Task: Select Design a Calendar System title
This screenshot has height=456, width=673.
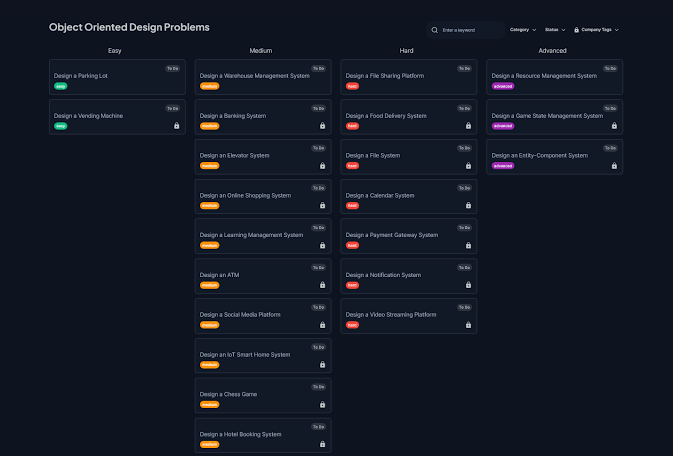Action: coord(380,195)
